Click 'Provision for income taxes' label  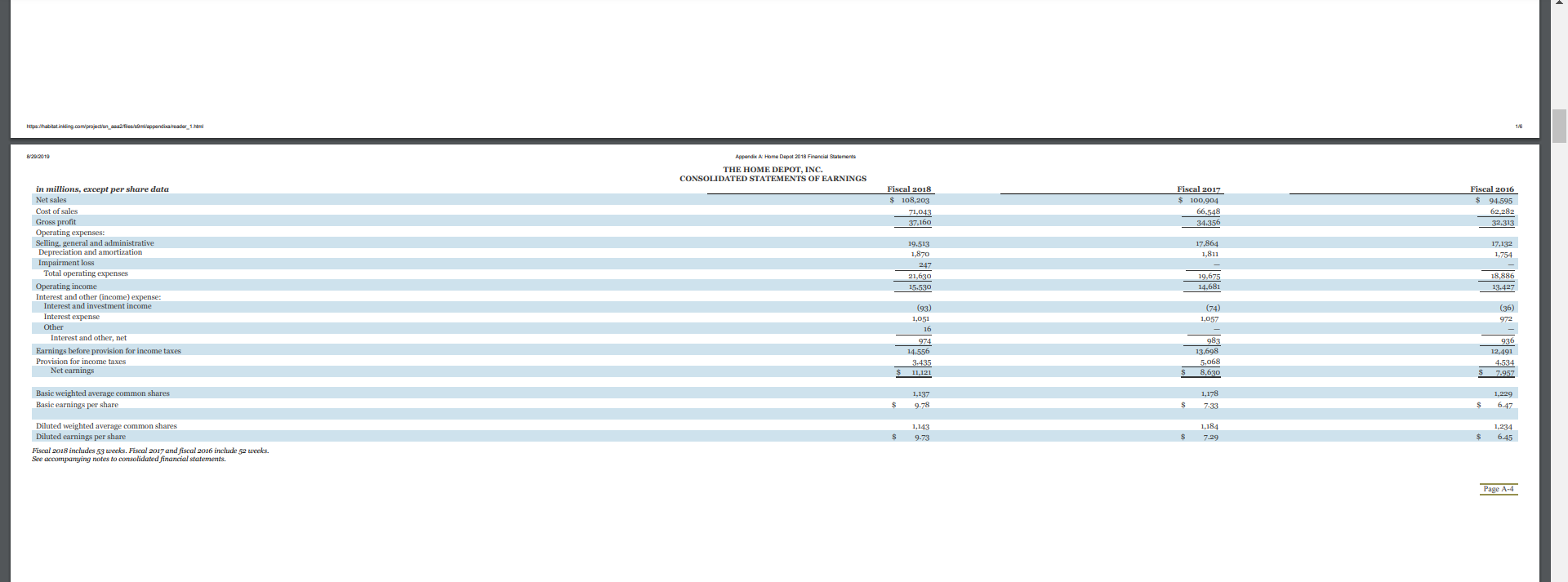81,362
